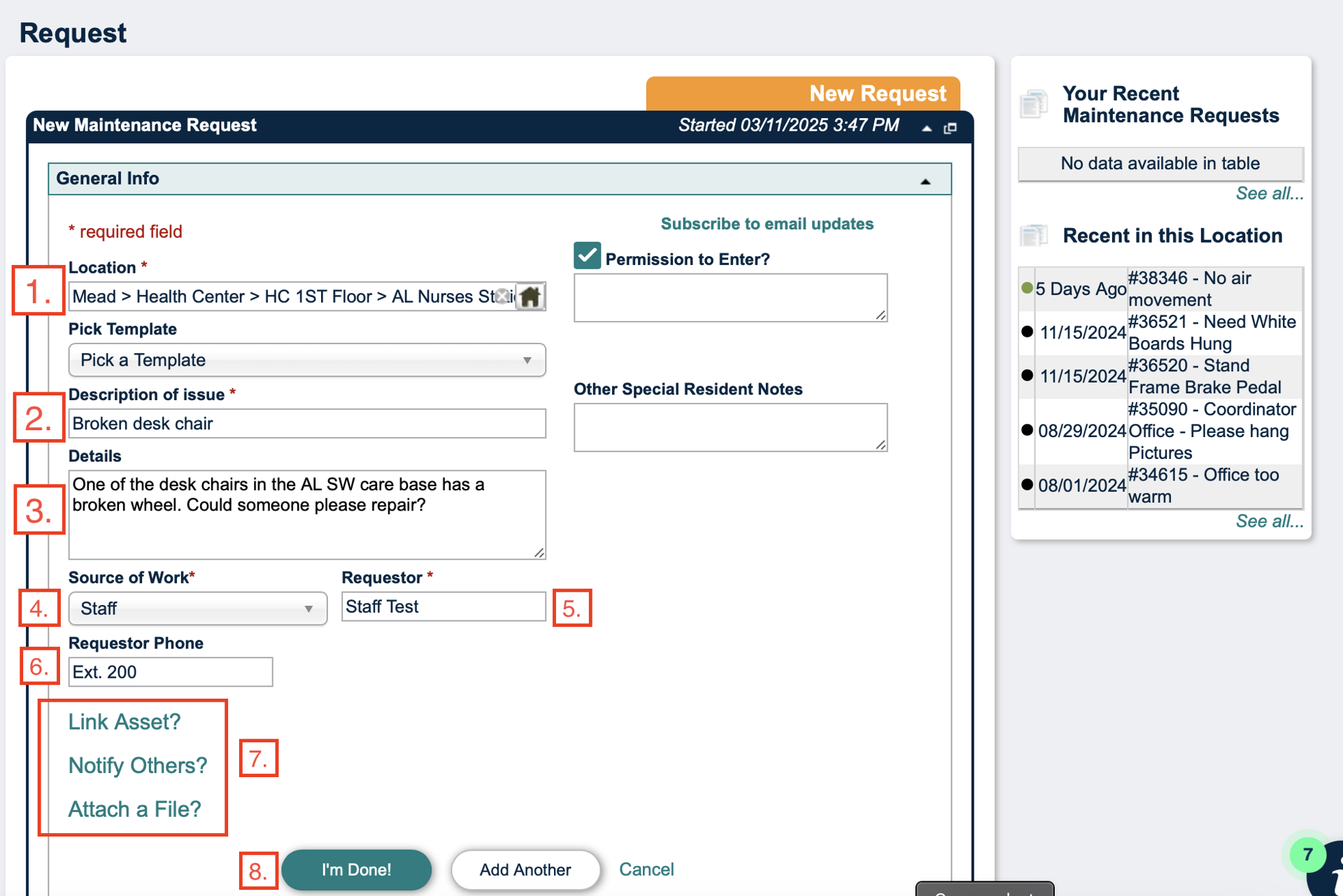Open the Source of Work dropdown
Viewport: 1343px width, 896px height.
tap(198, 609)
